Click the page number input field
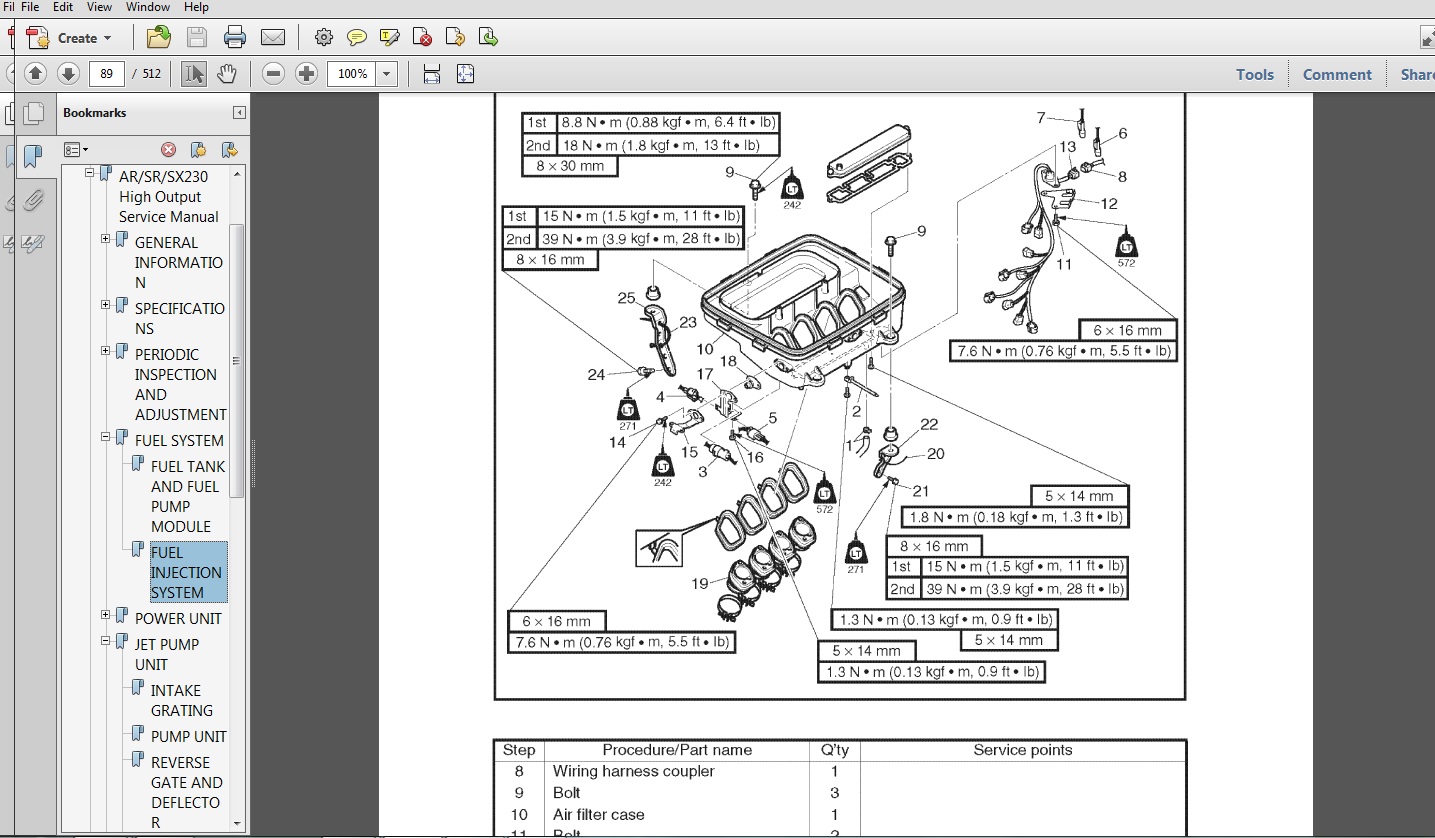 point(106,74)
